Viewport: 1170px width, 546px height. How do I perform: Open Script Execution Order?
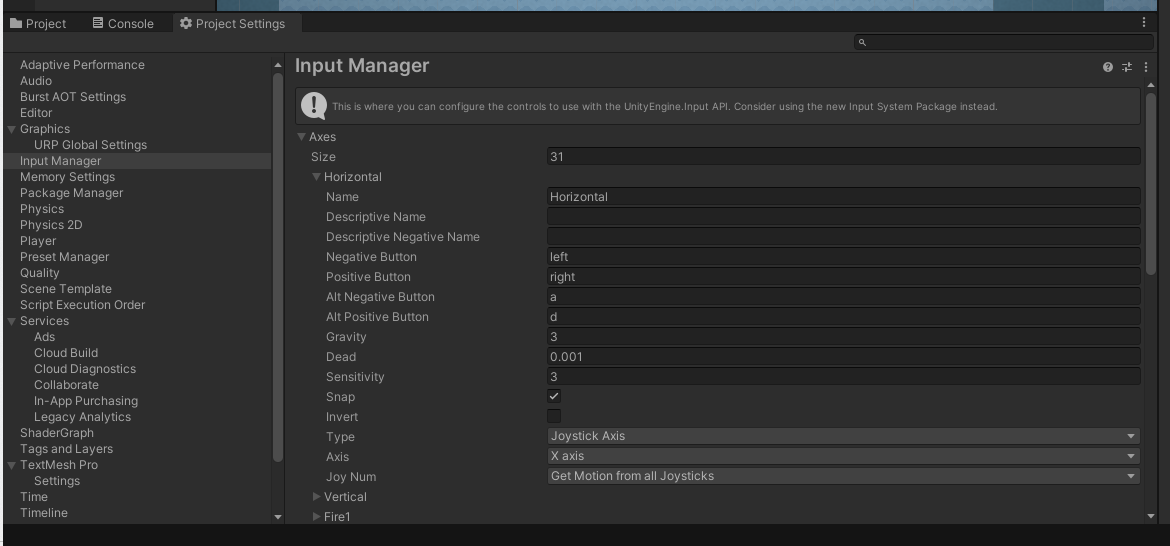pos(82,305)
